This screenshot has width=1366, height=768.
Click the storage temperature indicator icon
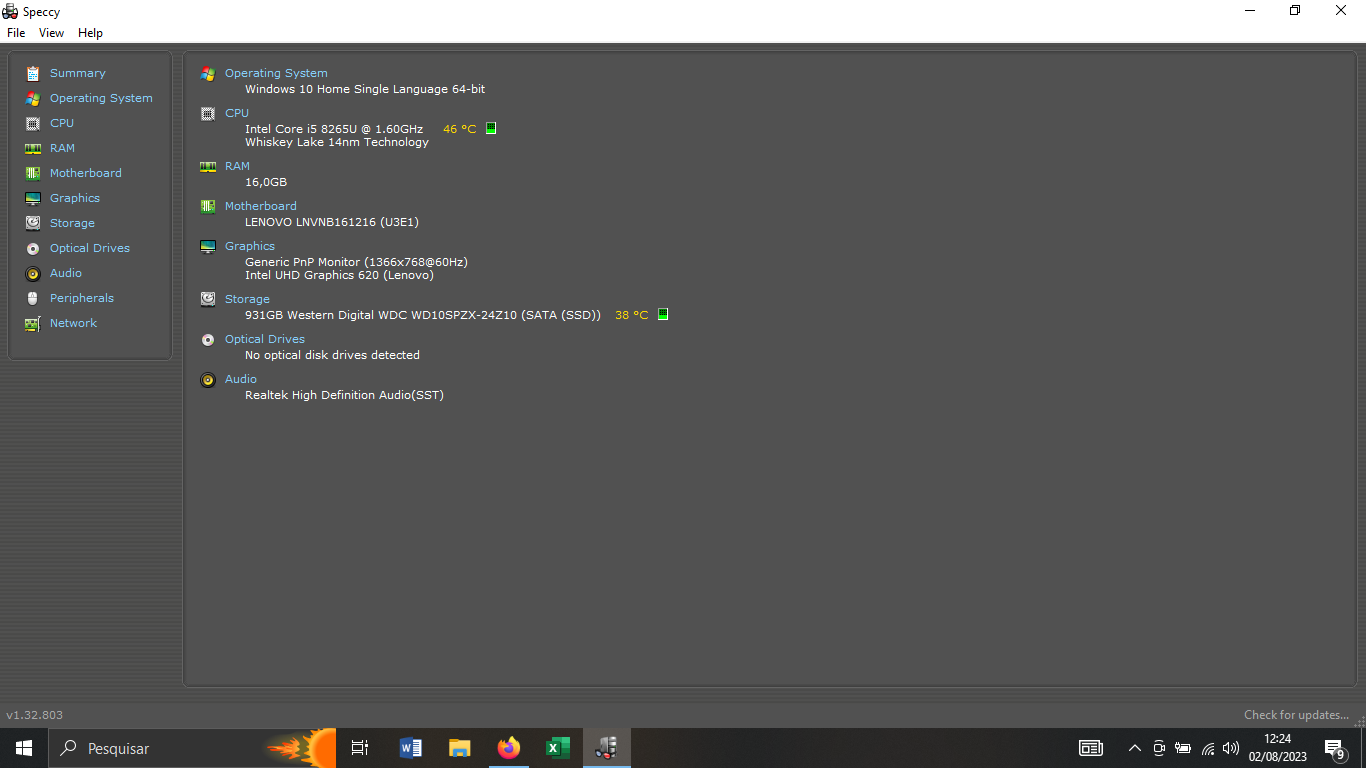click(x=663, y=315)
